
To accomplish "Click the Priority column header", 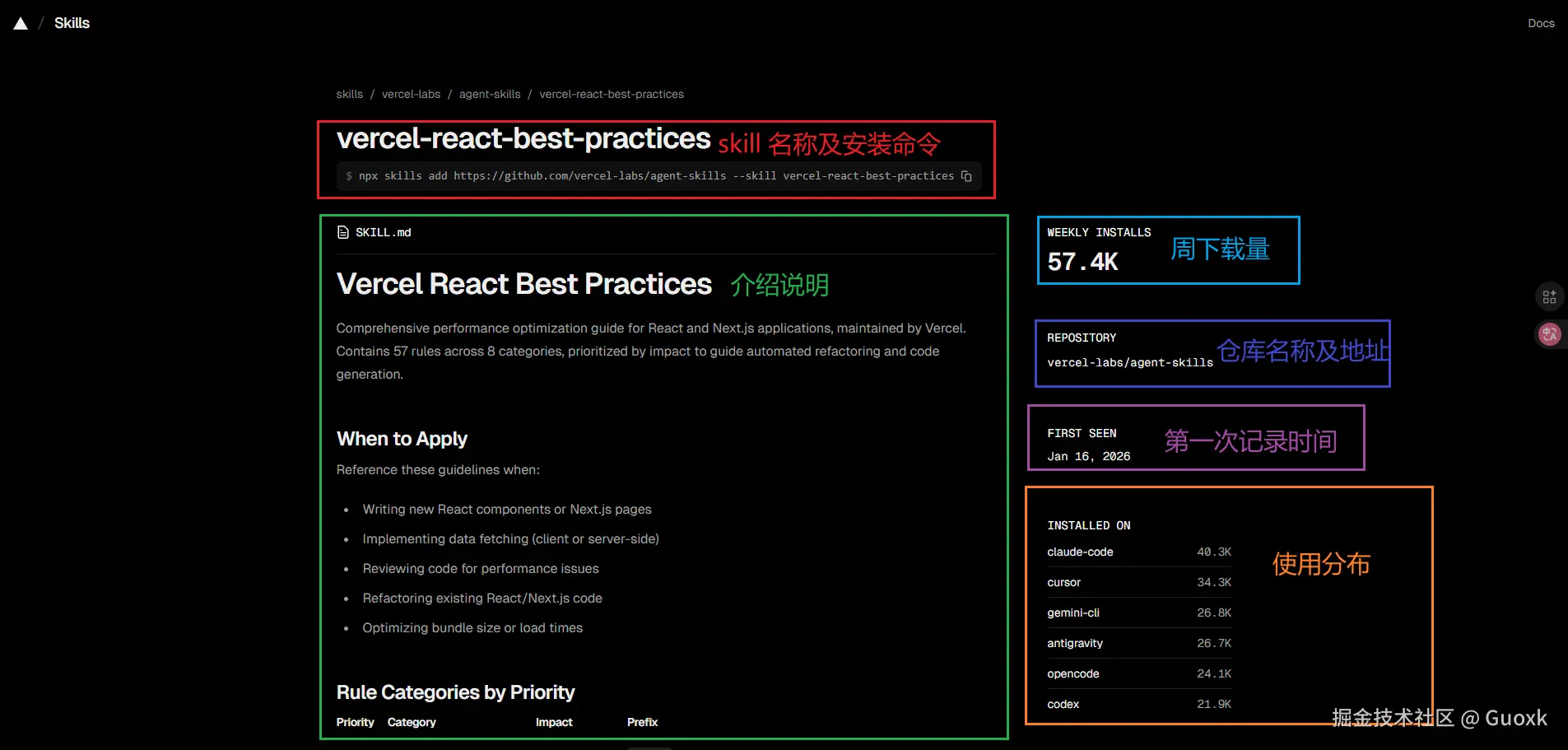I will [x=355, y=722].
